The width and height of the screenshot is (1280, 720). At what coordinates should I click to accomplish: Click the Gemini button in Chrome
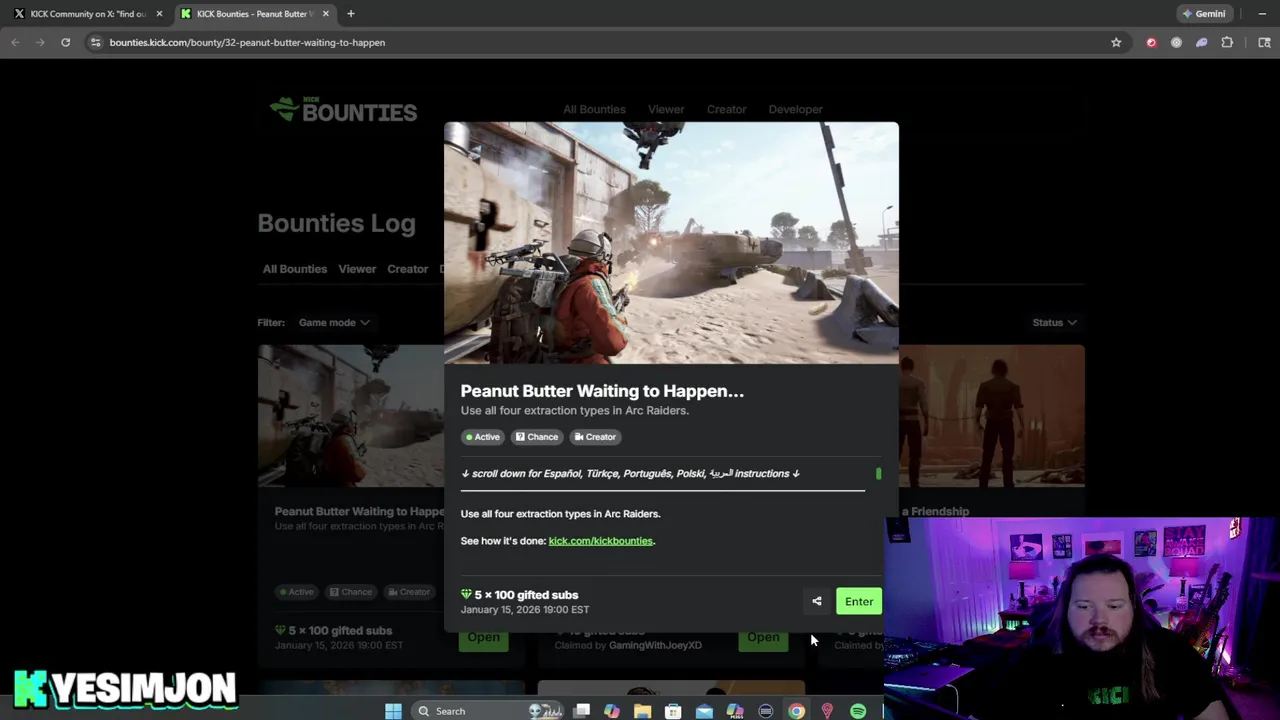pyautogui.click(x=1203, y=14)
